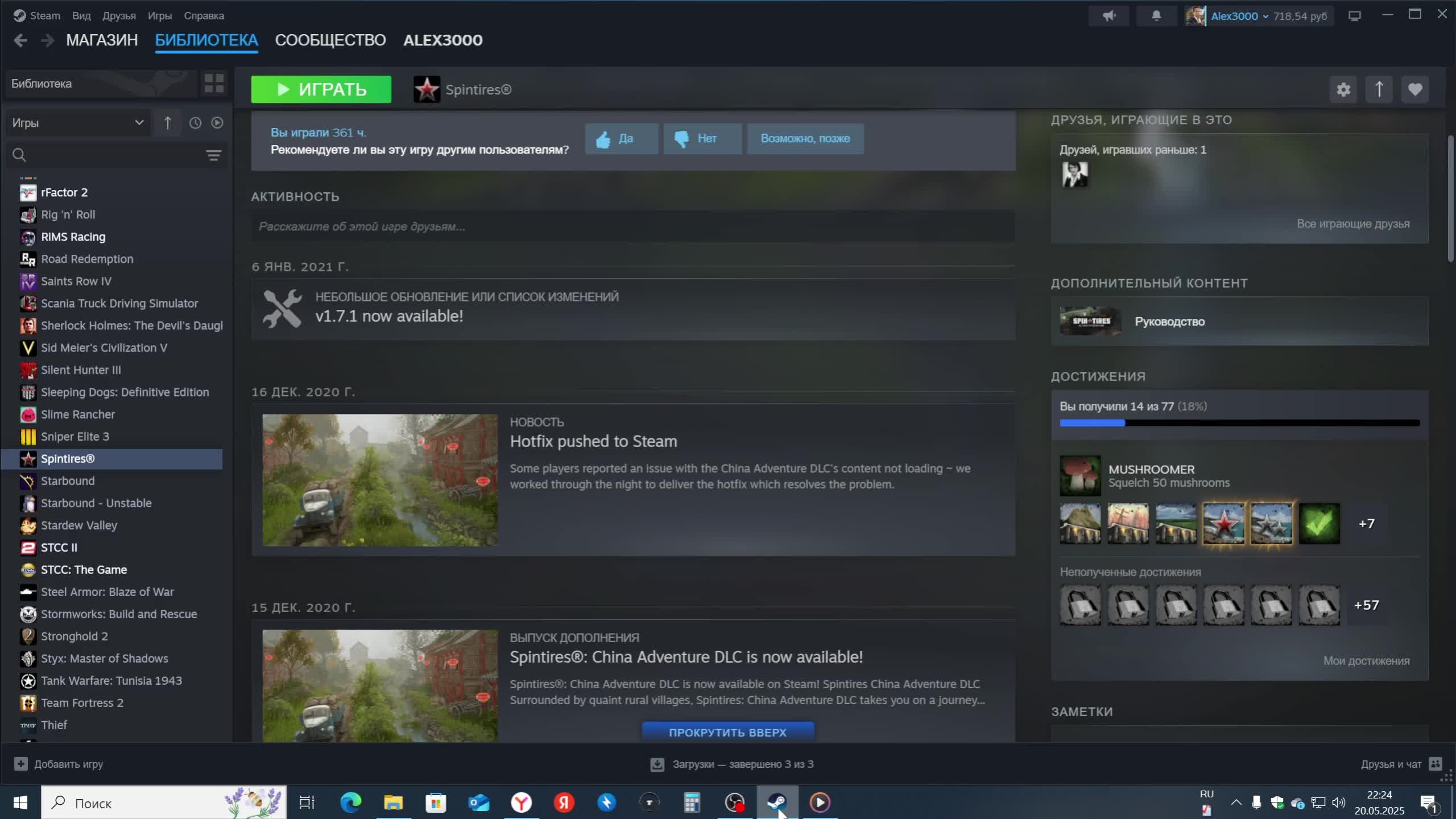Switch to Big Picture mode icon
Image resolution: width=1456 pixels, height=819 pixels.
(1355, 16)
